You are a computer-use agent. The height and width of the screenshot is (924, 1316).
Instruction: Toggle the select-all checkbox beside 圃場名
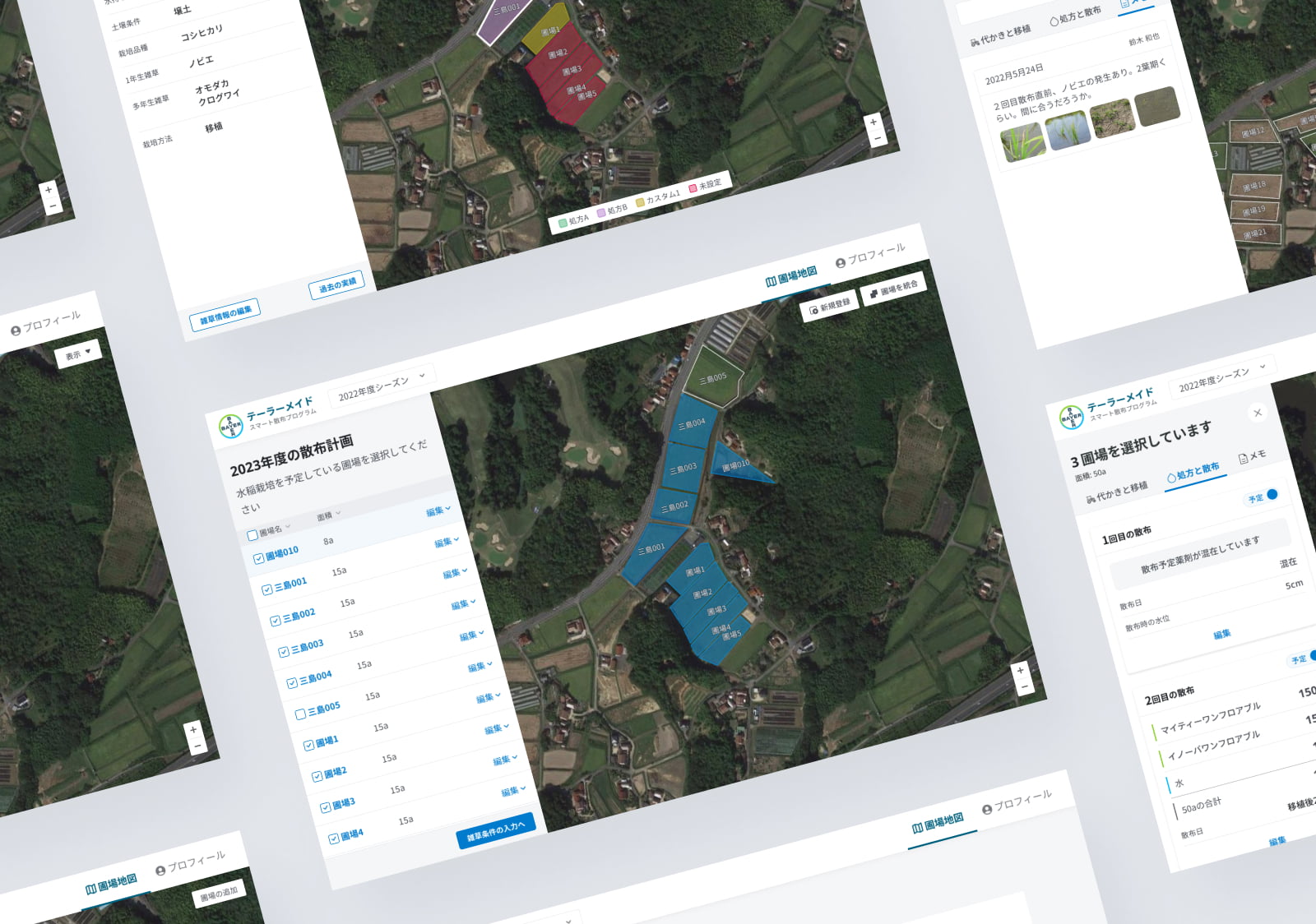click(253, 535)
